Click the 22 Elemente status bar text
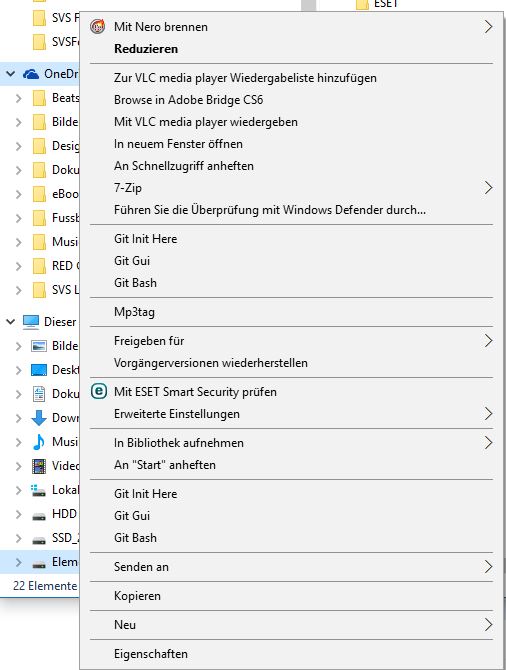This screenshot has width=506, height=670. [x=45, y=586]
